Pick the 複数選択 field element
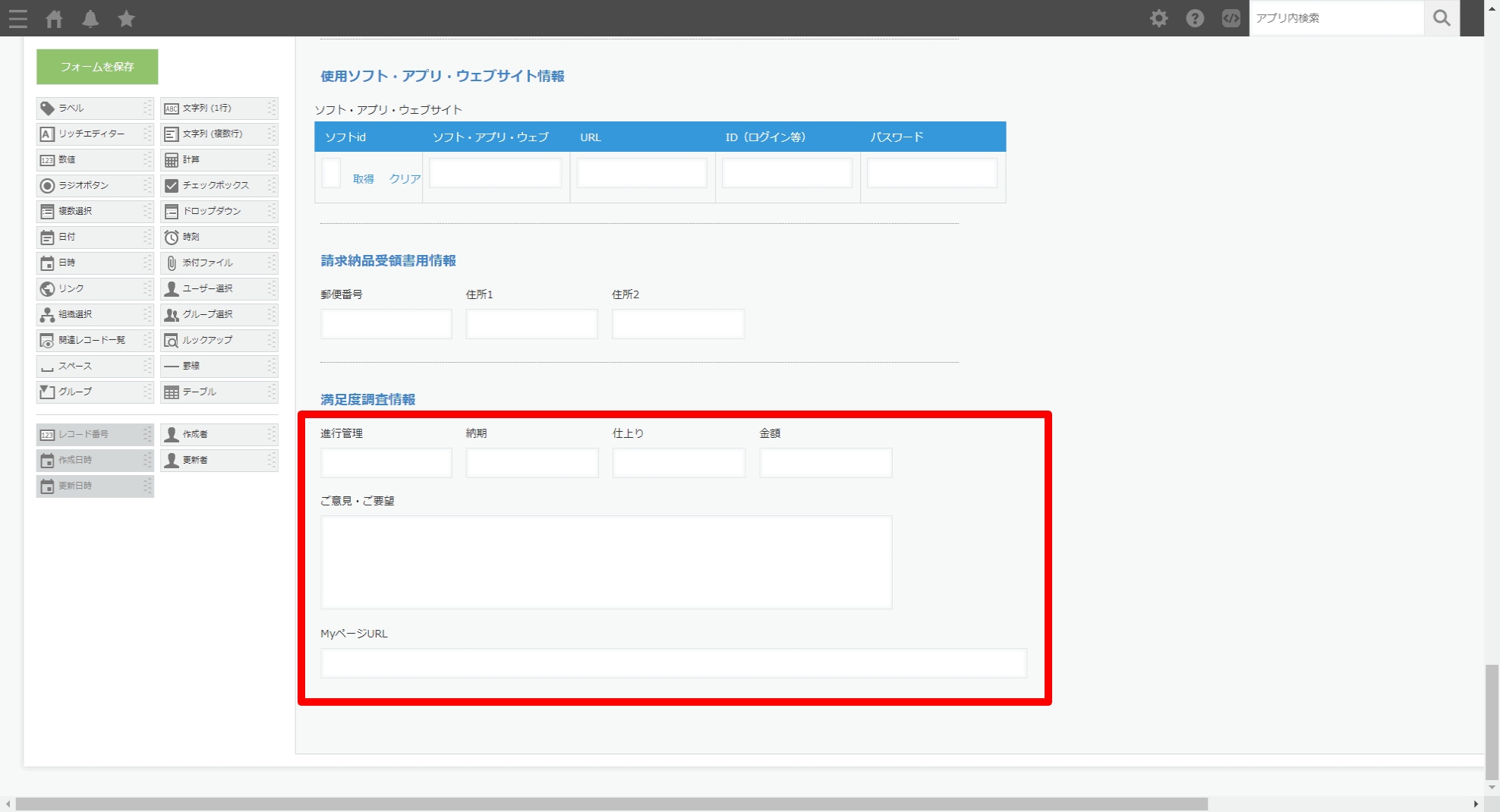 pyautogui.click(x=94, y=211)
